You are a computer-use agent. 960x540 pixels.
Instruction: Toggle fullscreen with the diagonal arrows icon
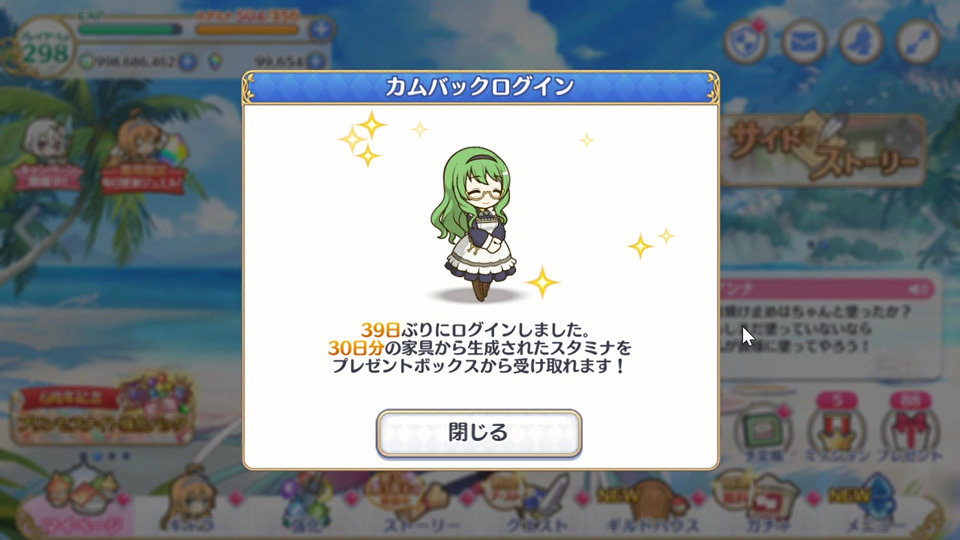coord(918,42)
